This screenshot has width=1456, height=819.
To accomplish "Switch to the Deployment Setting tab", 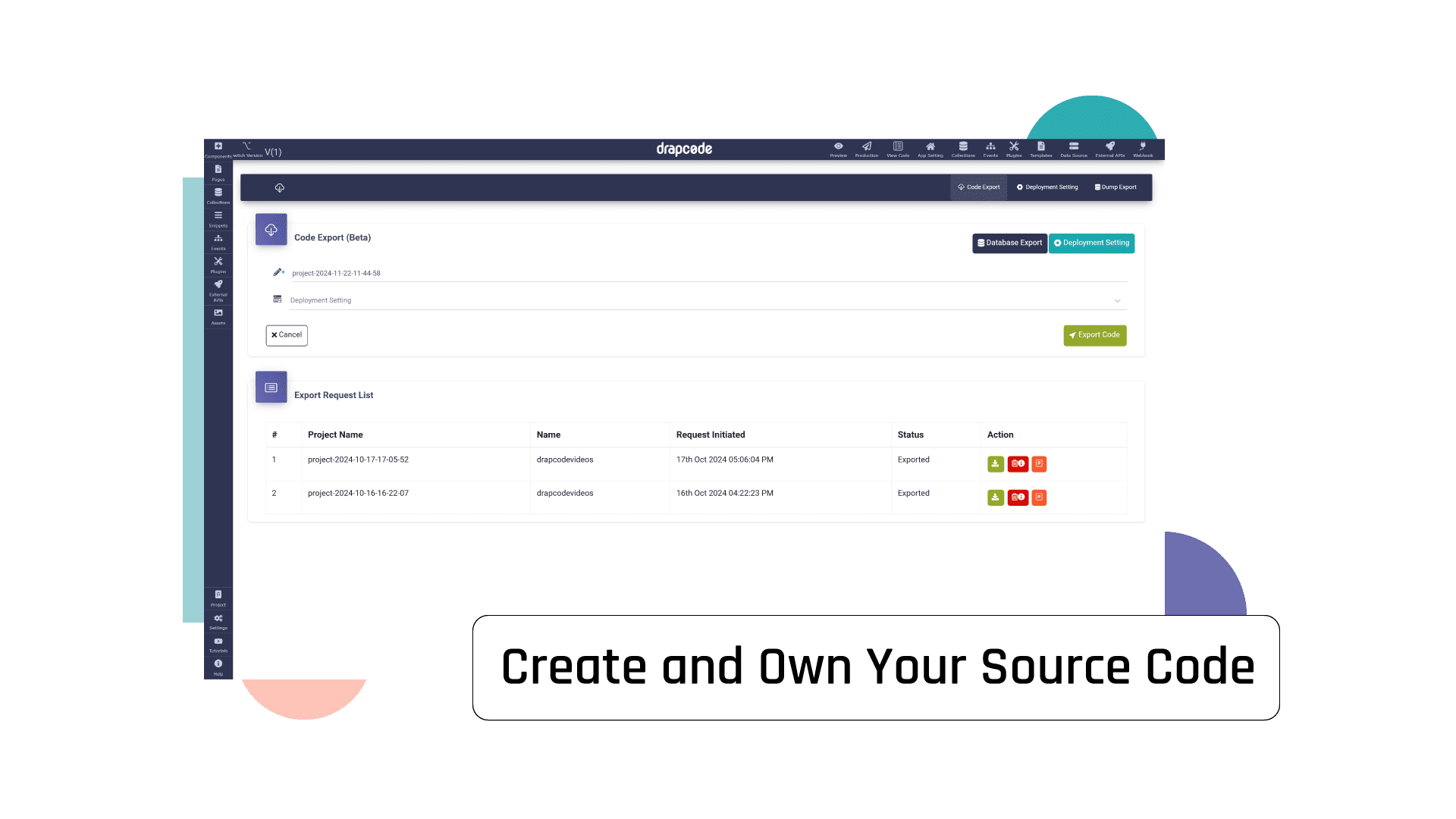I will [x=1047, y=187].
